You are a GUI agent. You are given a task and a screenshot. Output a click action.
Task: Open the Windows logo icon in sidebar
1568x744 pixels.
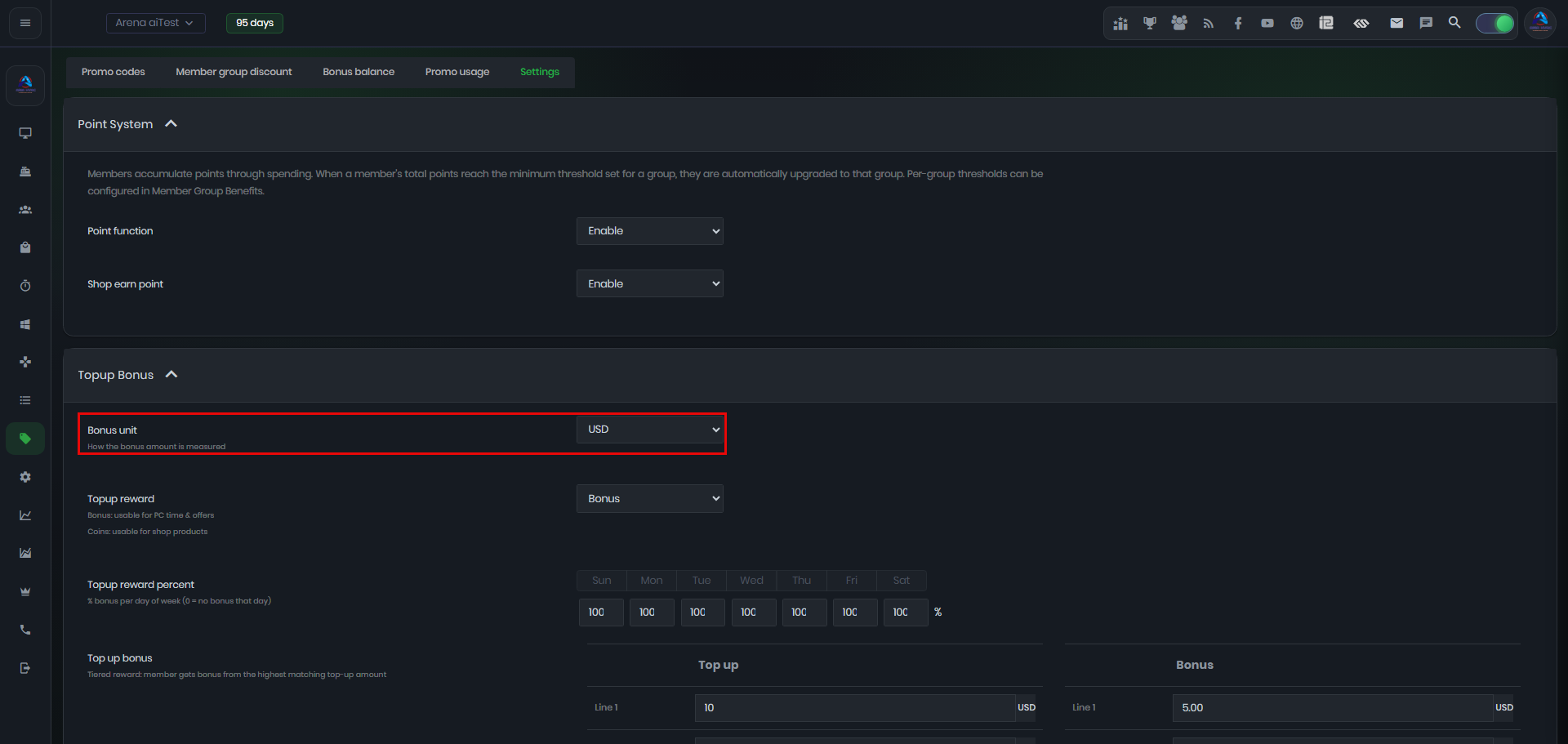pyautogui.click(x=25, y=324)
